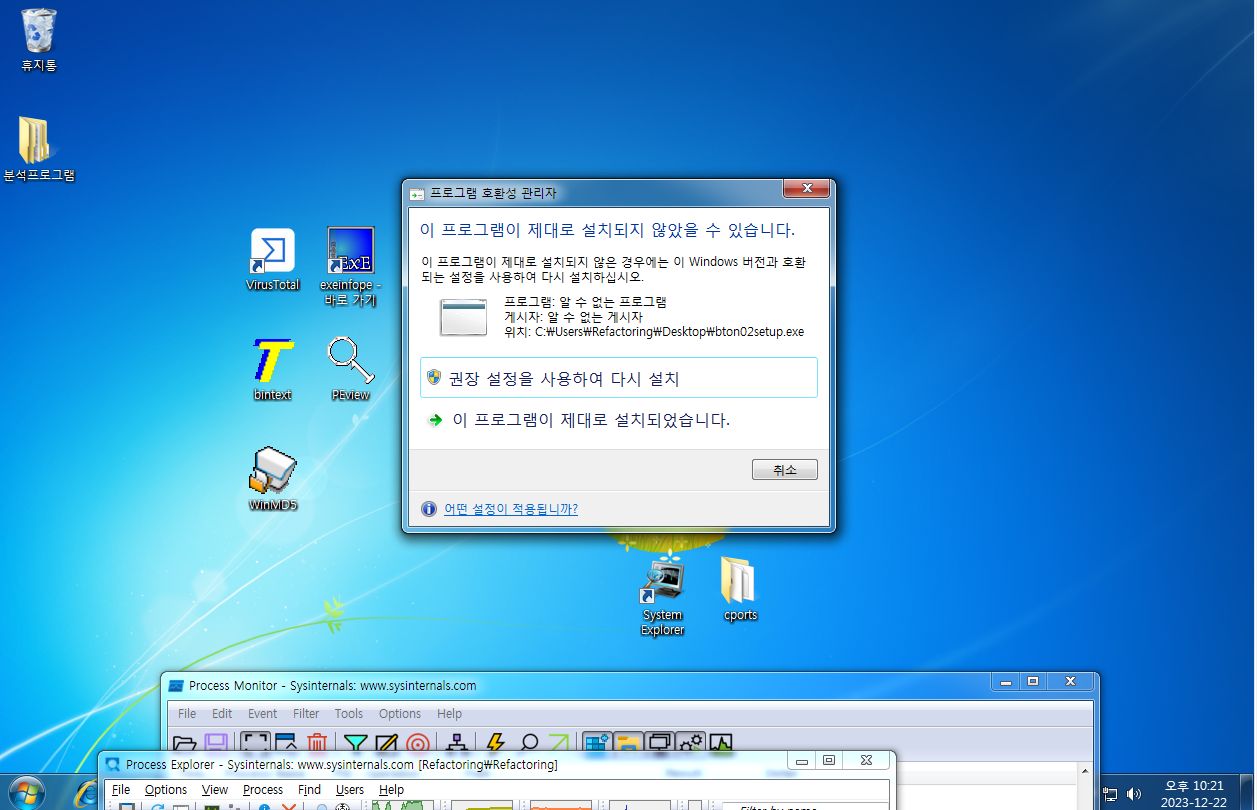Screen dimensions: 1257x810
Task: Open View menu in Process Explorer
Action: pyautogui.click(x=215, y=789)
